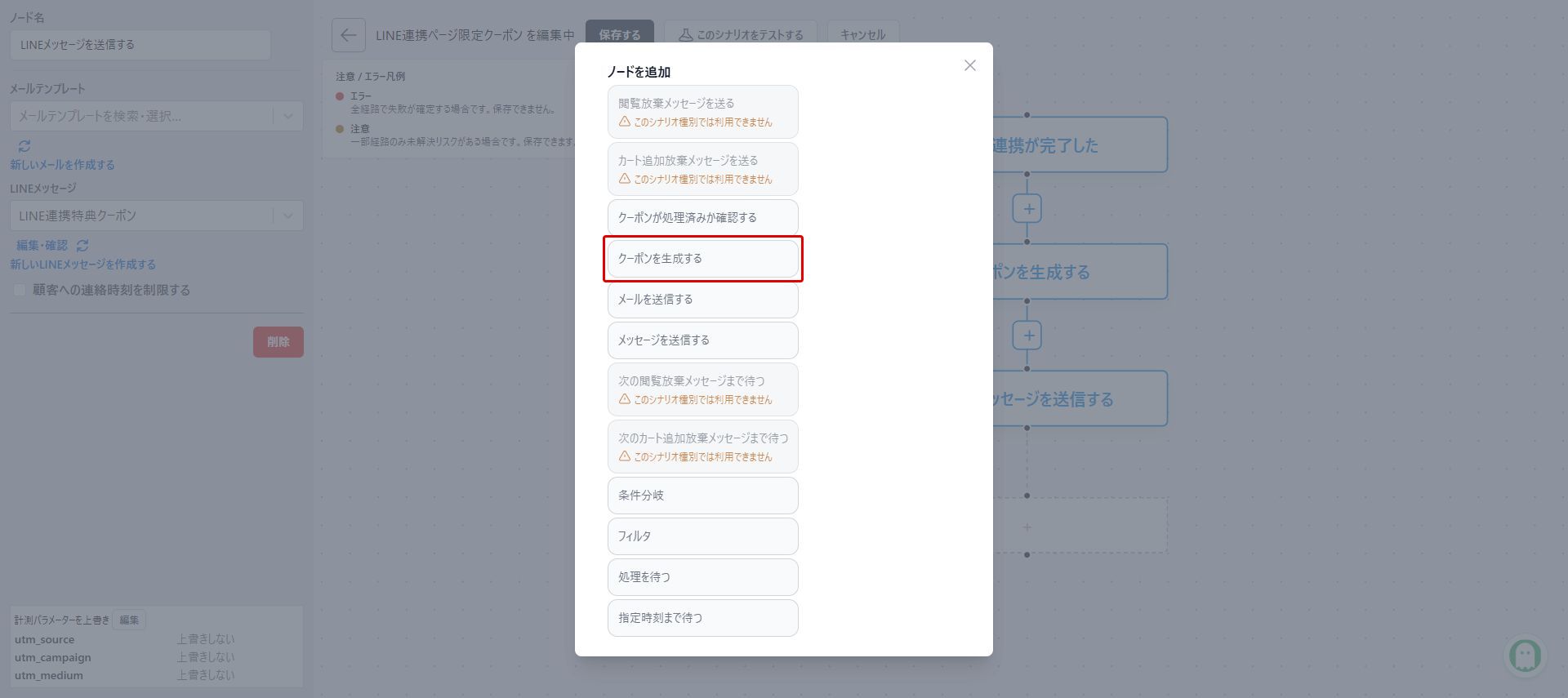Select the メッセージを送信する canvas node behind dialog

click(1080, 399)
